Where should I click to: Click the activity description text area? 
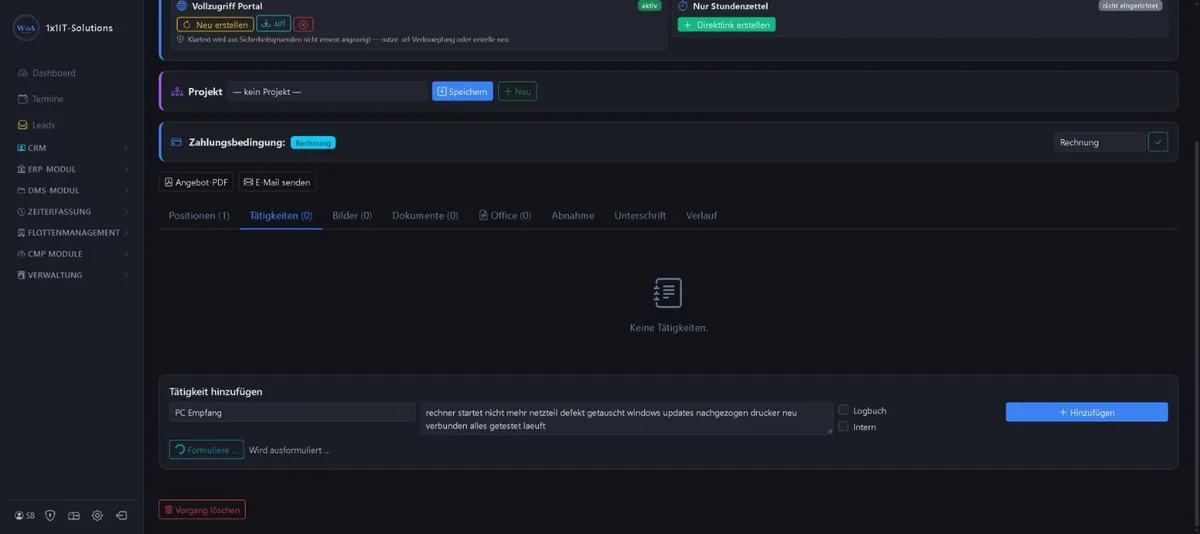[x=626, y=418]
